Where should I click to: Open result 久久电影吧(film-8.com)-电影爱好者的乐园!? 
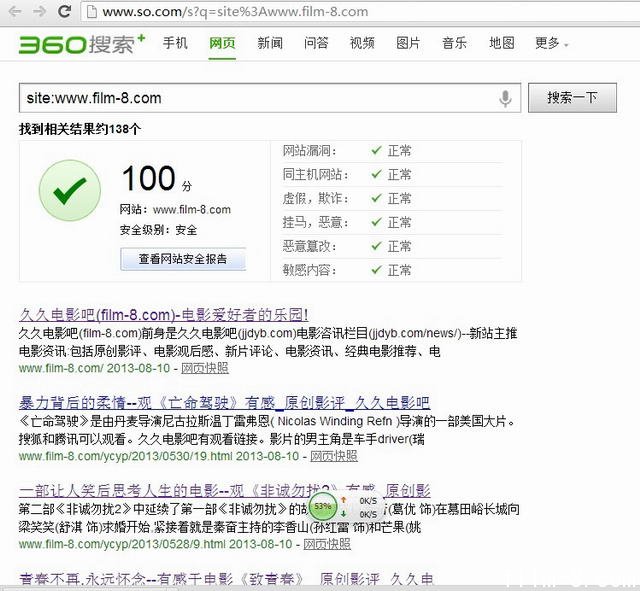point(164,315)
